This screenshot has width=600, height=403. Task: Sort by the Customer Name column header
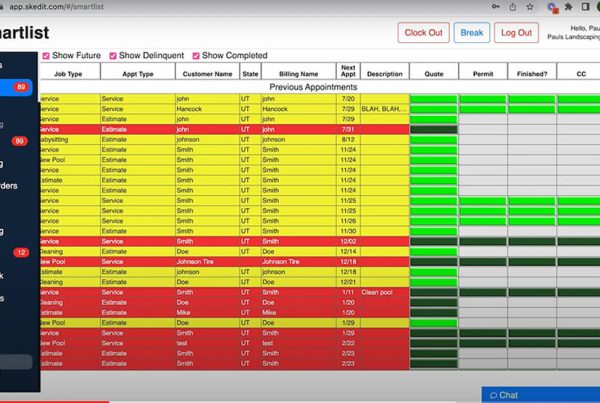[x=207, y=73]
